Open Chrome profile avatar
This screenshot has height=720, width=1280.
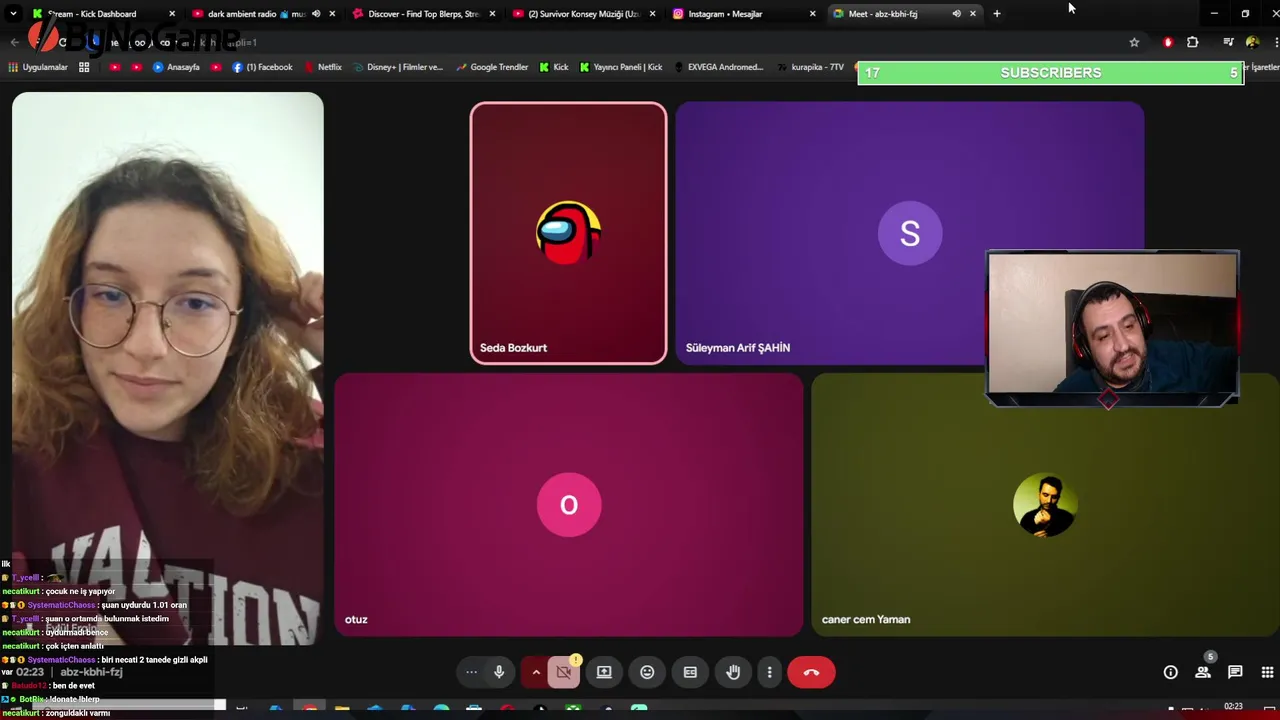1252,42
